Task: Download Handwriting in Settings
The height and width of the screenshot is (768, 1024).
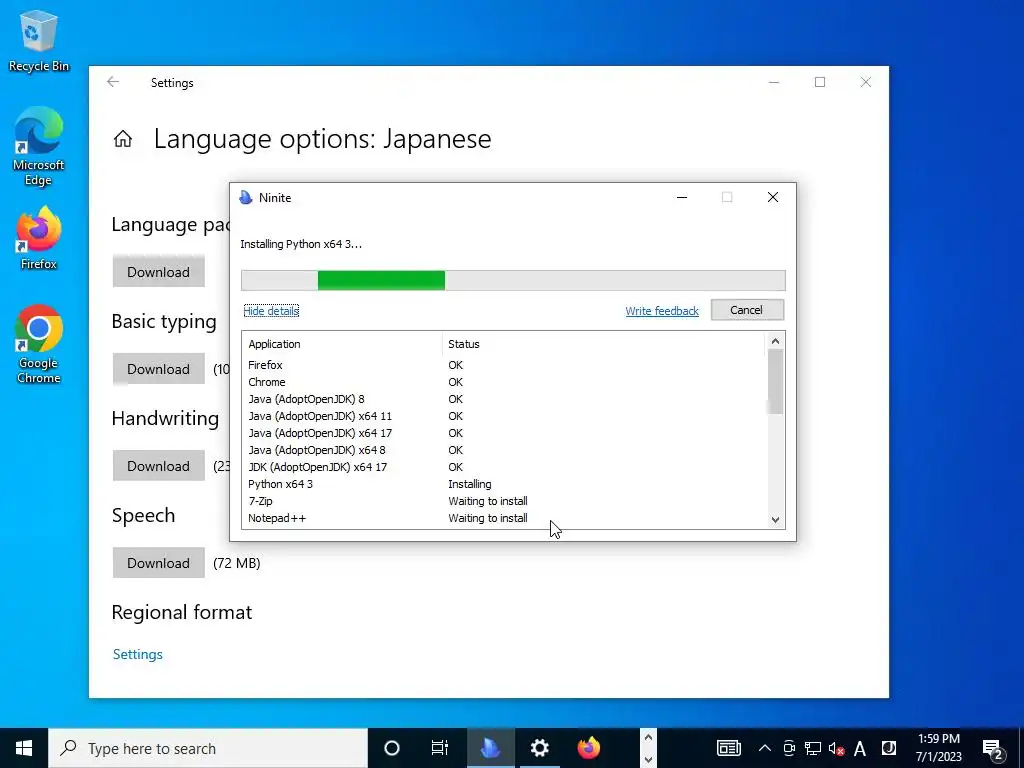Action: pyautogui.click(x=159, y=466)
